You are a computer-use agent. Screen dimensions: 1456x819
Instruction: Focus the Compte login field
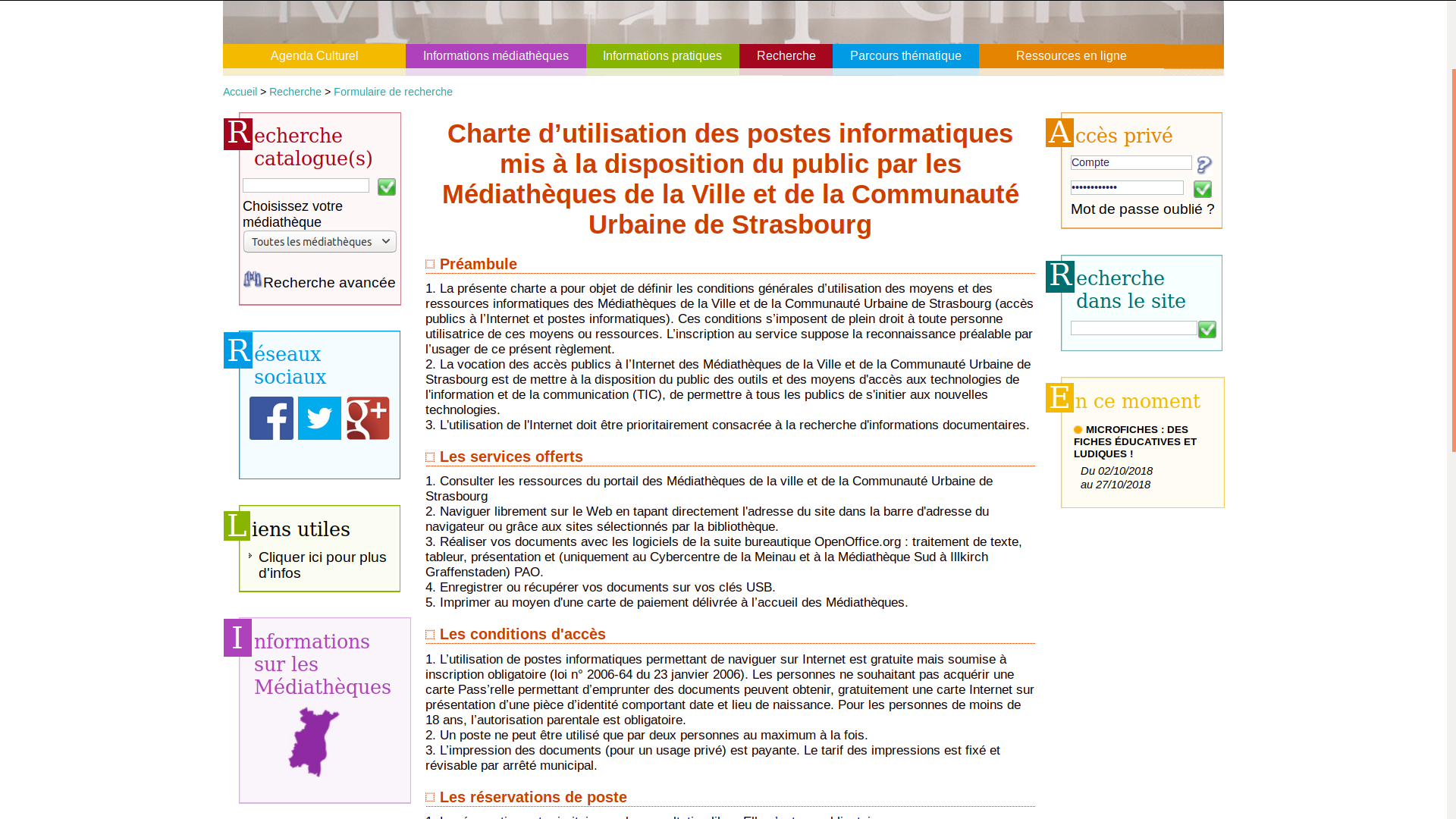pyautogui.click(x=1131, y=163)
